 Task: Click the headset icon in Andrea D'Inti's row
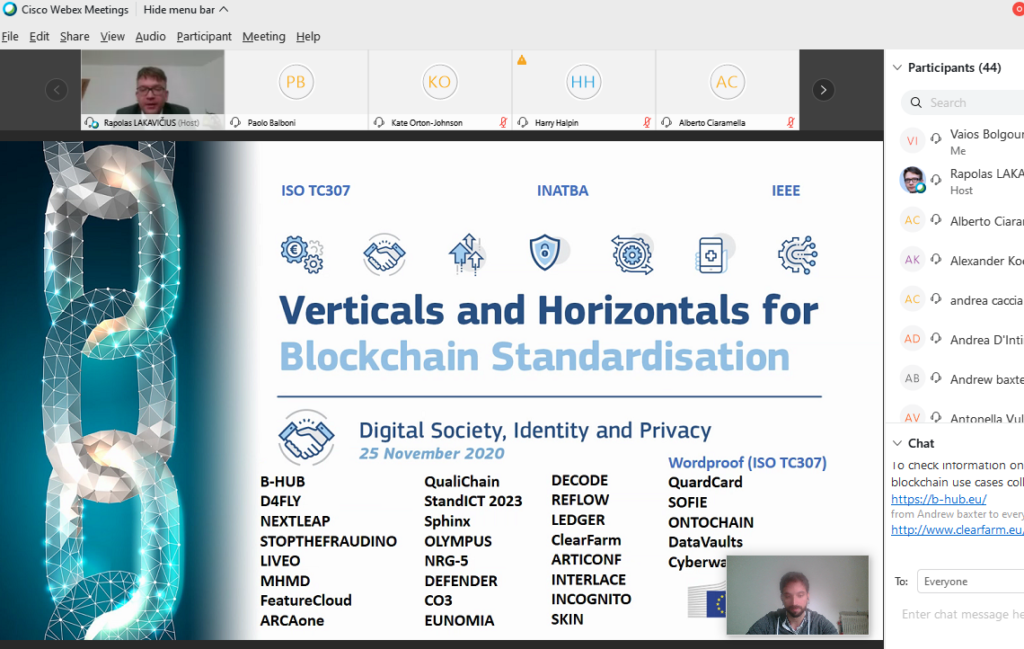point(936,338)
